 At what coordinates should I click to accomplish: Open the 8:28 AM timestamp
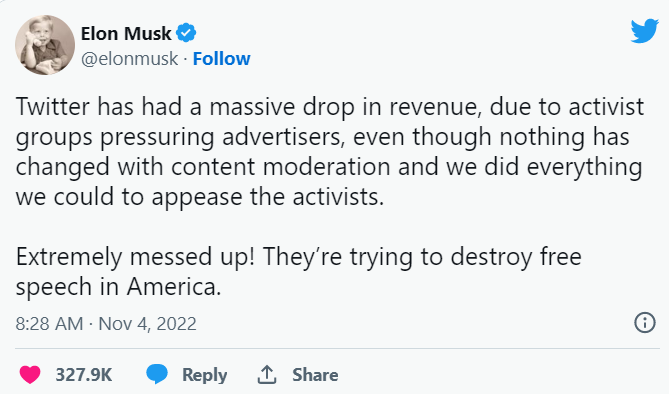coord(49,324)
